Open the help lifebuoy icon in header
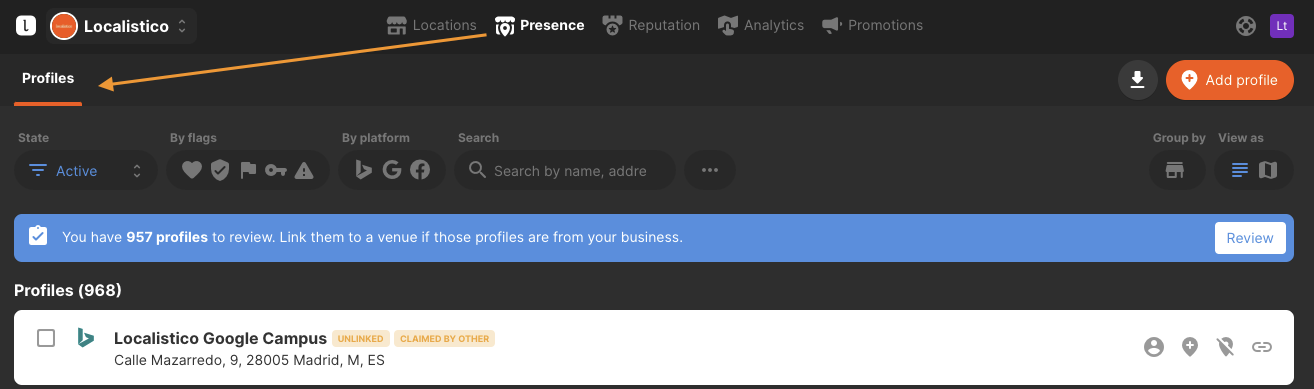The image size is (1314, 389). [x=1246, y=26]
